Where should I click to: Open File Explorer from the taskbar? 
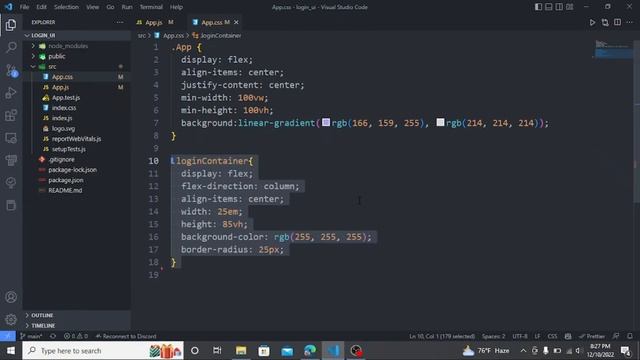[x=241, y=351]
